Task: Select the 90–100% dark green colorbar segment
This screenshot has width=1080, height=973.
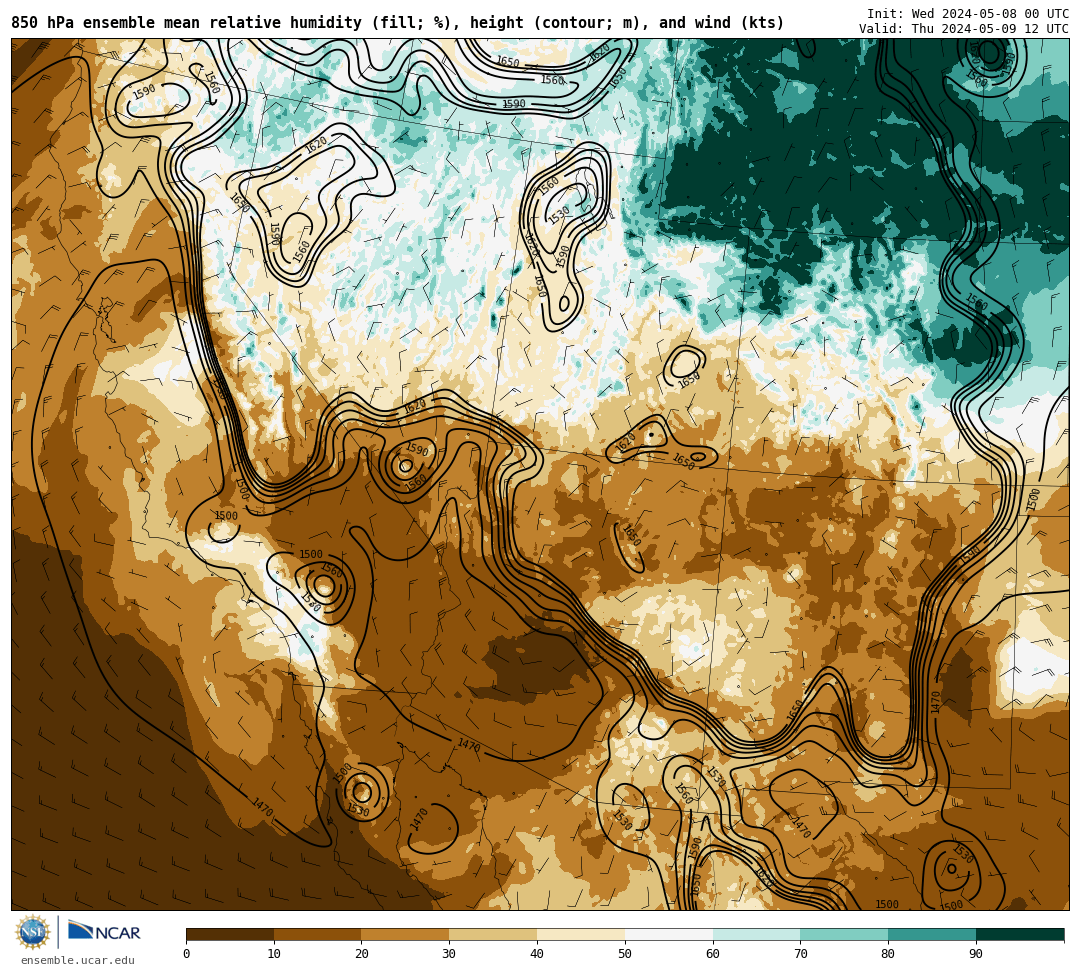Action: [x=1020, y=934]
